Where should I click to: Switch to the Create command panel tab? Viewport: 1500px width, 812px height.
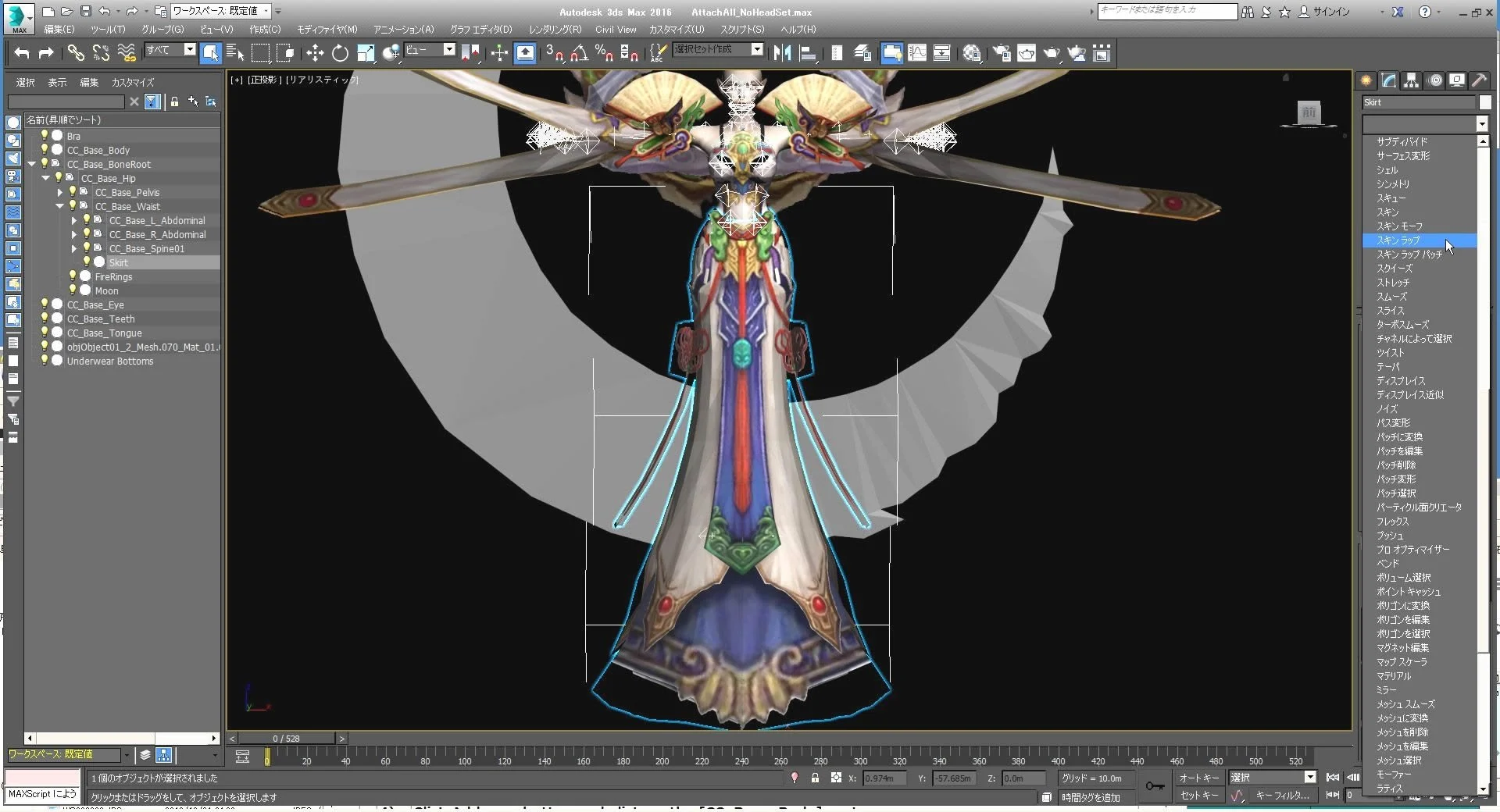pyautogui.click(x=1366, y=80)
